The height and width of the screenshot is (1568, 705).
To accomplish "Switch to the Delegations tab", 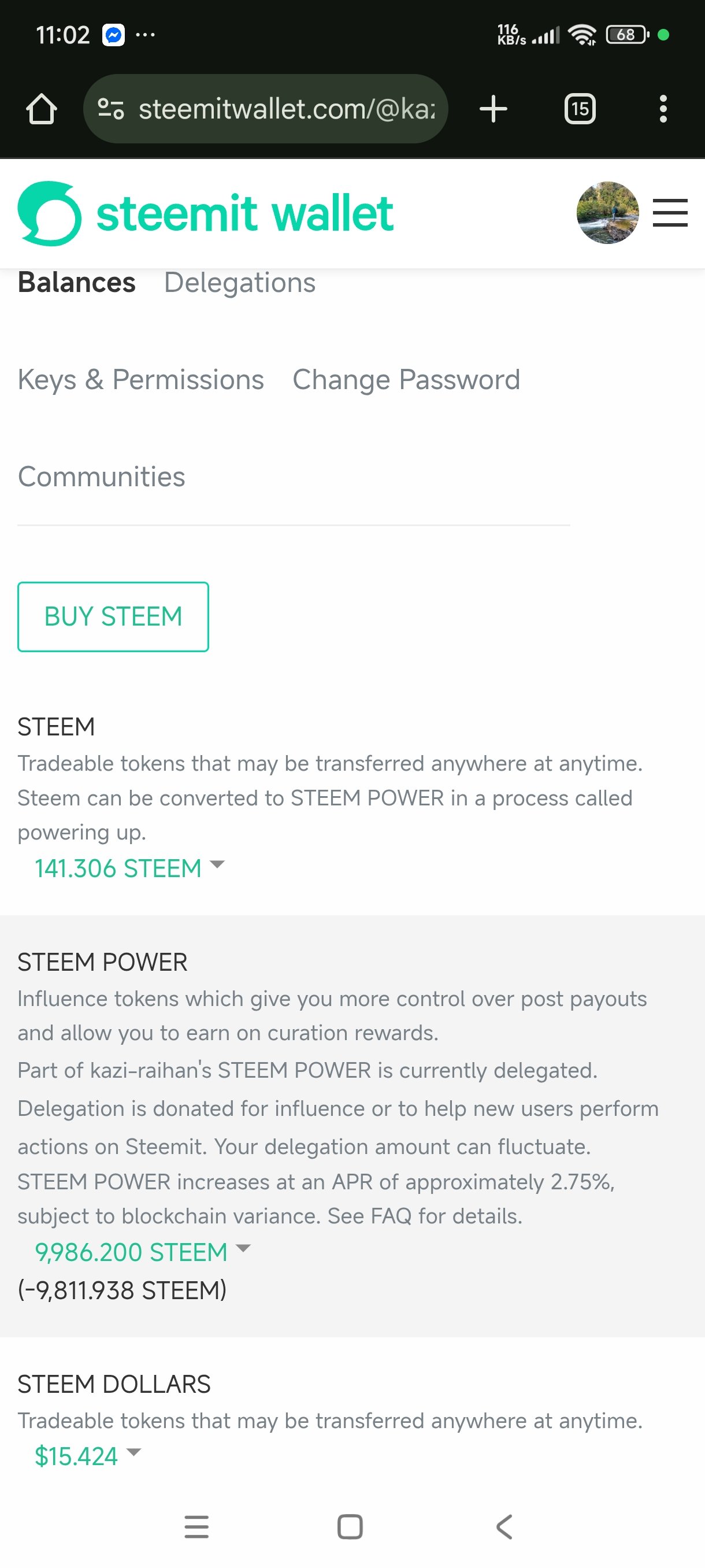I will point(240,283).
